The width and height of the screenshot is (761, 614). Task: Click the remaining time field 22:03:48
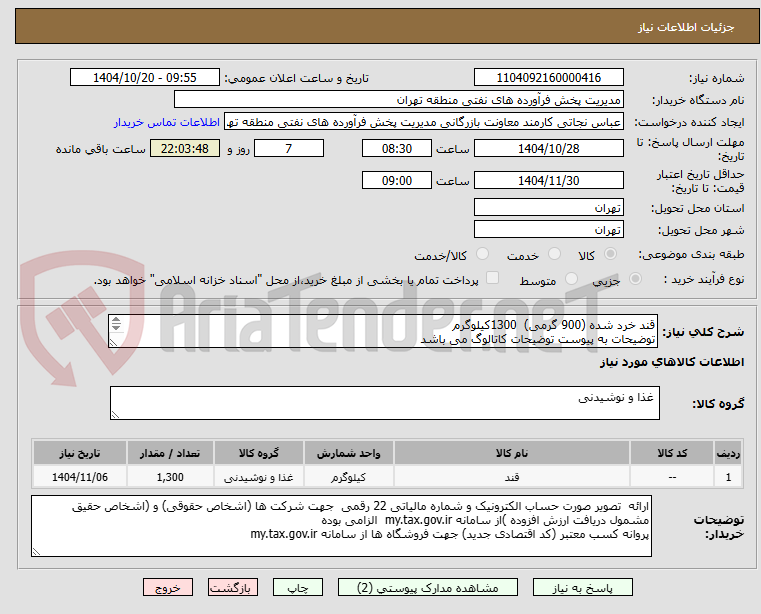(185, 149)
